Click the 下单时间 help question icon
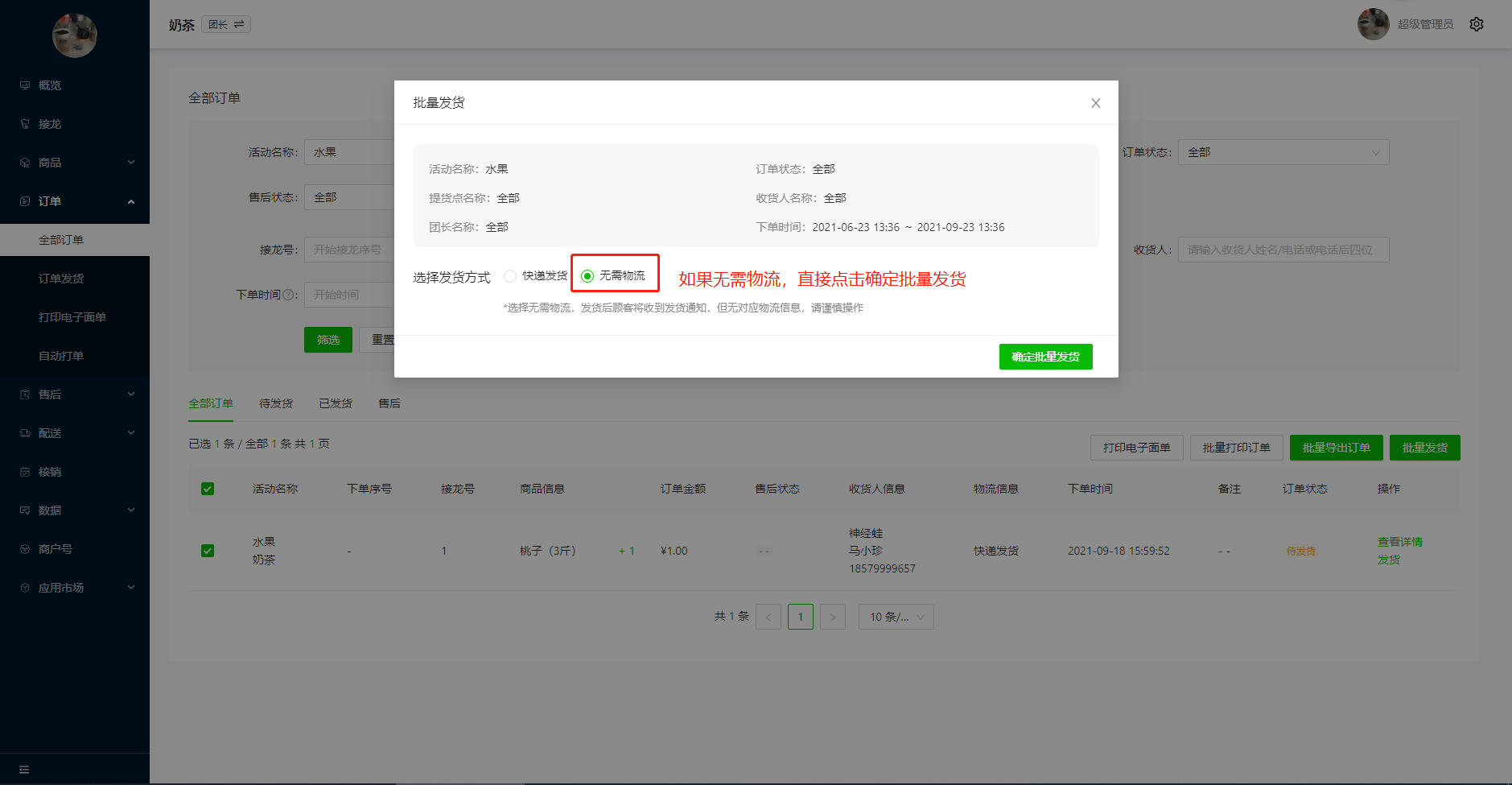This screenshot has height=785, width=1512. [289, 295]
